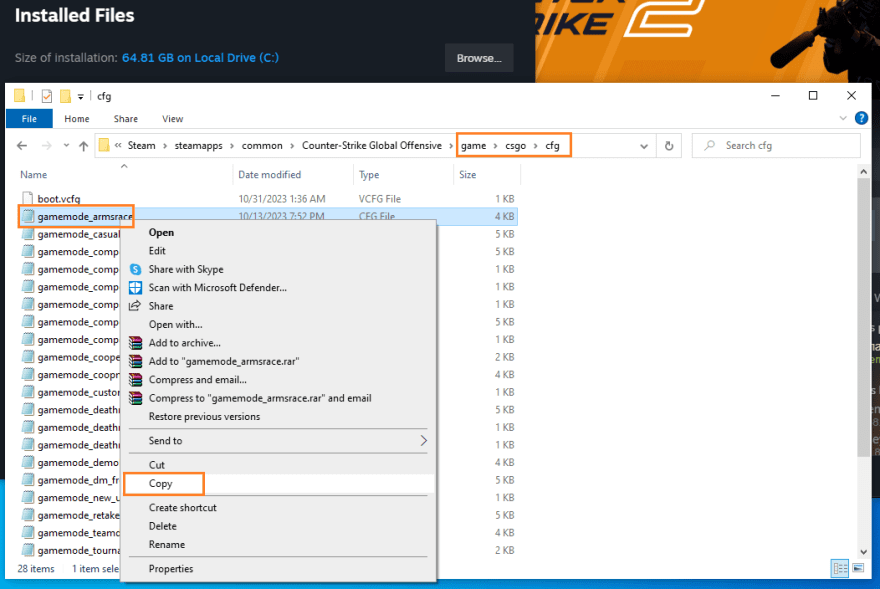Viewport: 880px width, 589px height.
Task: Switch to details view button
Action: [840, 569]
